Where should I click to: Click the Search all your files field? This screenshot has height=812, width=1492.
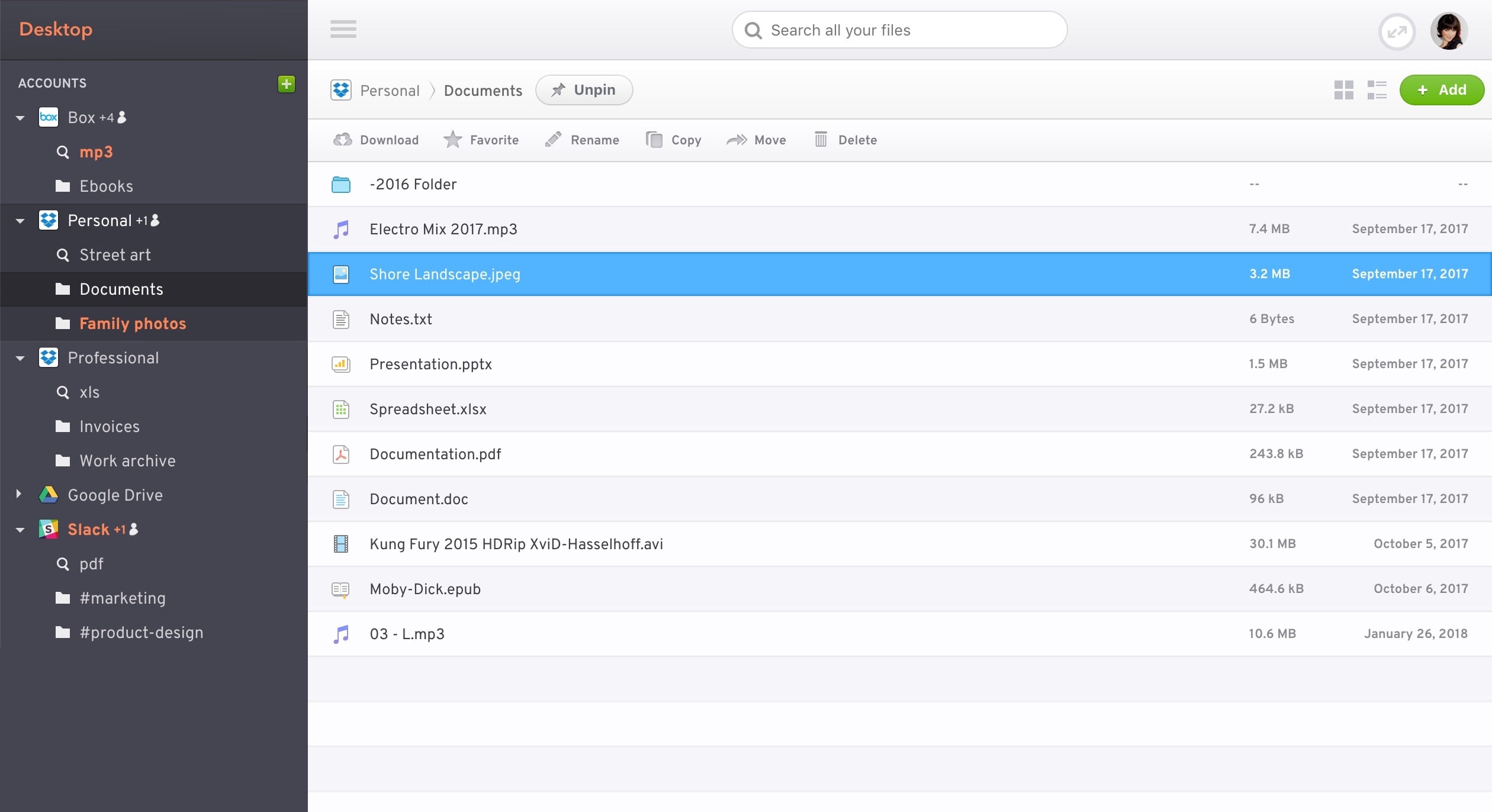pyautogui.click(x=898, y=29)
